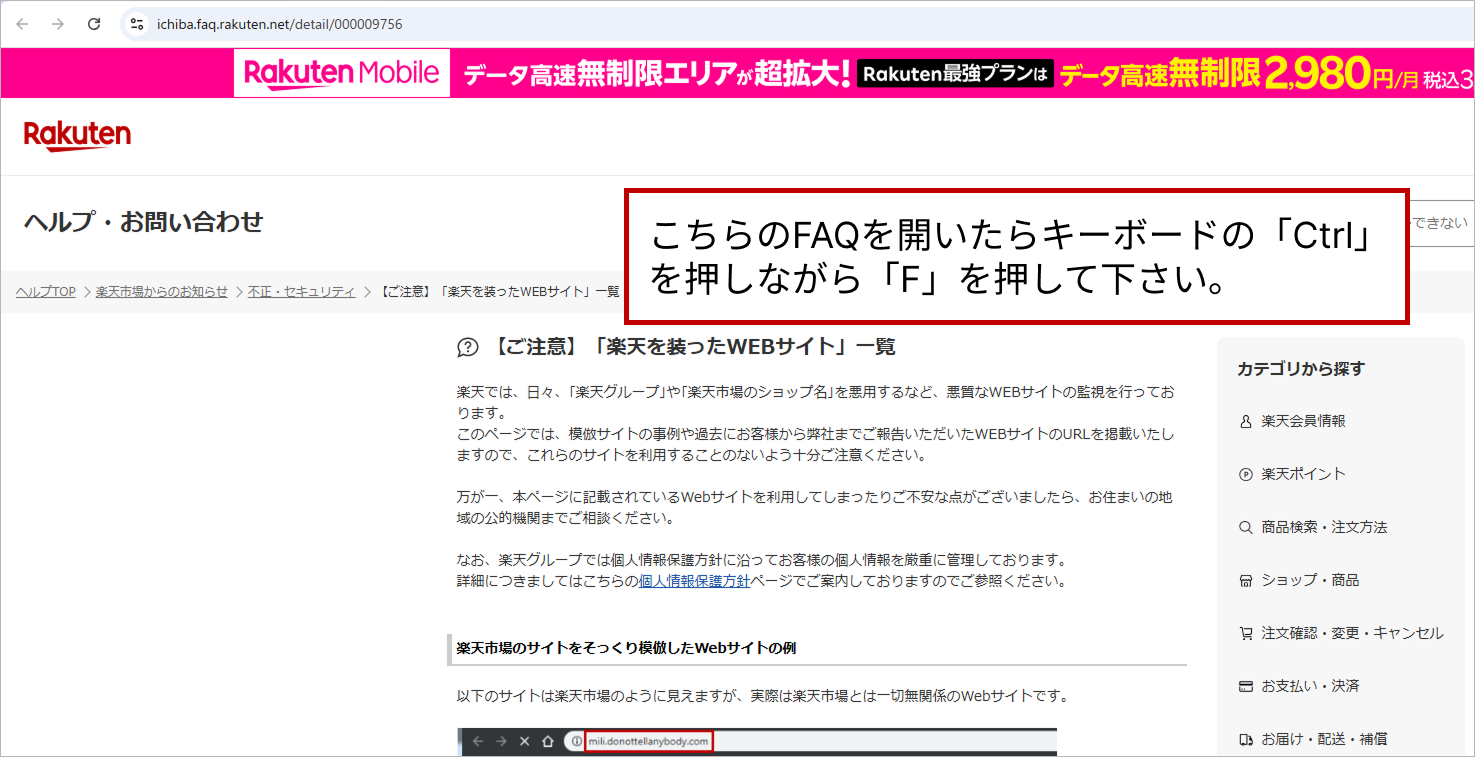The height and width of the screenshot is (757, 1475).
Task: Click the magnifier icon for 商品検索・注文方法
Action: click(x=1245, y=528)
